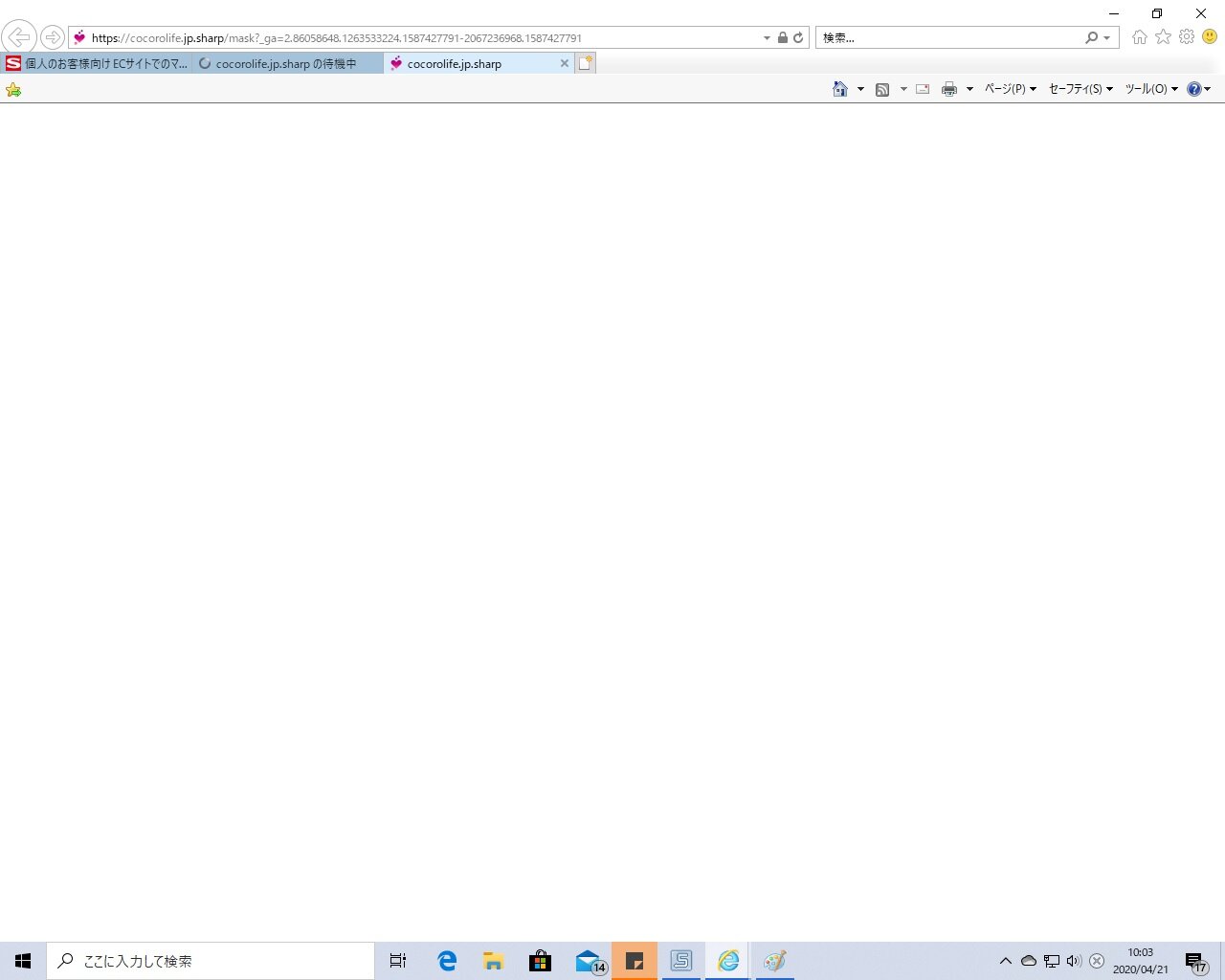1225x980 pixels.
Task: Open the ページ(P) menu
Action: click(1011, 89)
